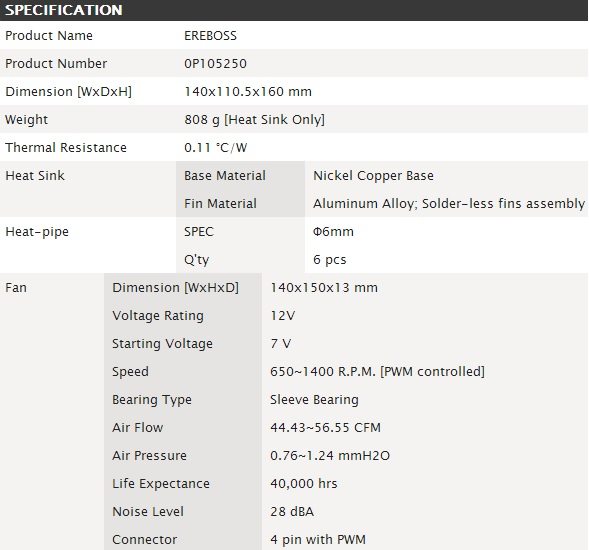The image size is (589, 550).
Task: Click the Thermal Resistance label
Action: 66,148
